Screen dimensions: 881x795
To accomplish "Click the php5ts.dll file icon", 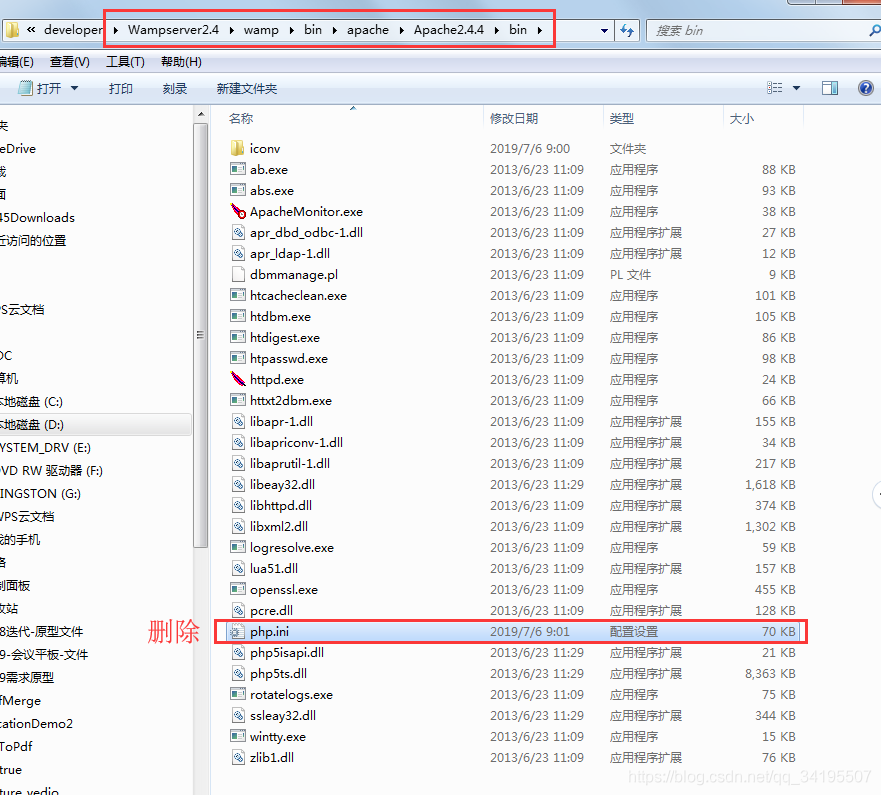I will click(x=238, y=674).
